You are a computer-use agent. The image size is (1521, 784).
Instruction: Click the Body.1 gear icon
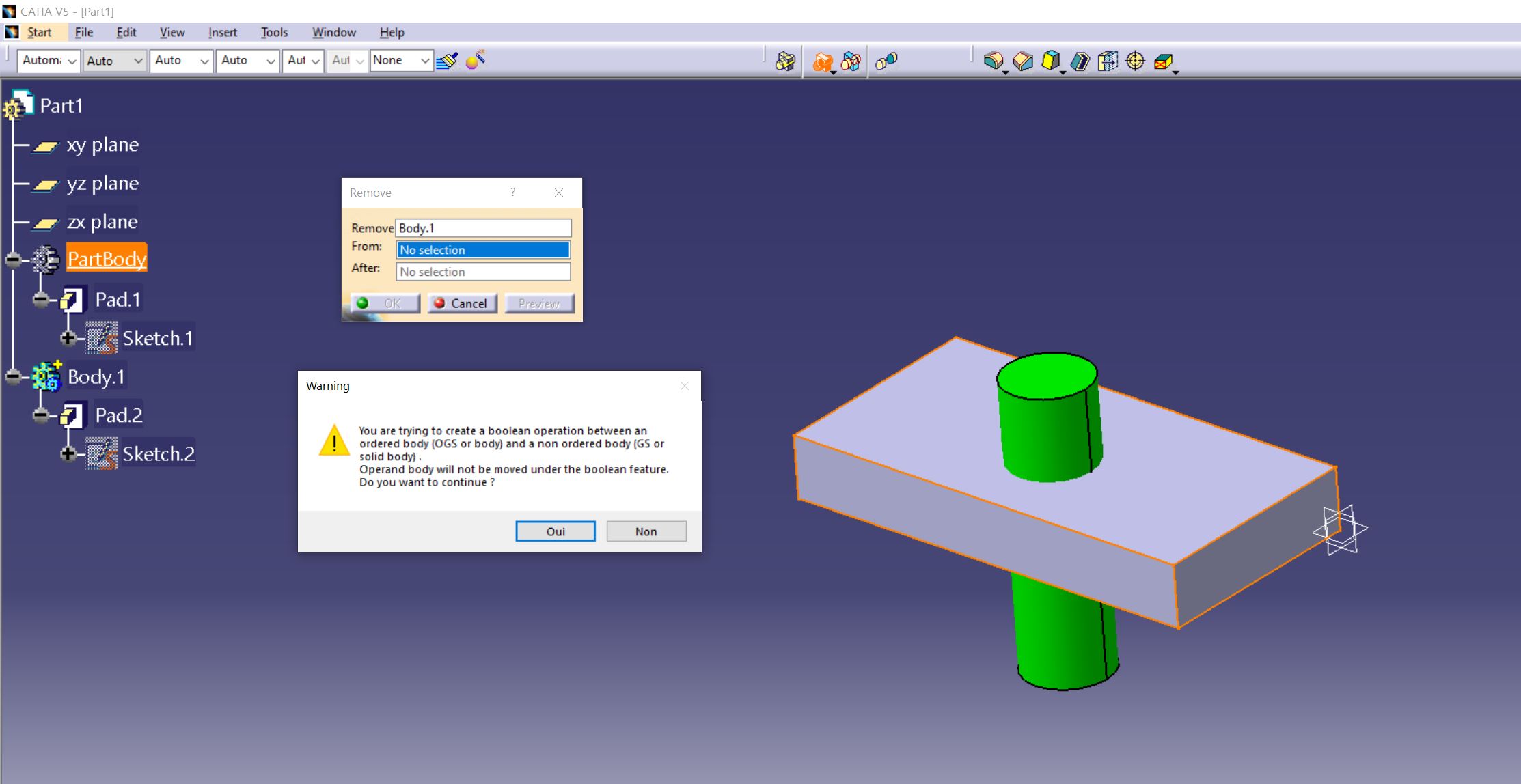click(x=46, y=376)
